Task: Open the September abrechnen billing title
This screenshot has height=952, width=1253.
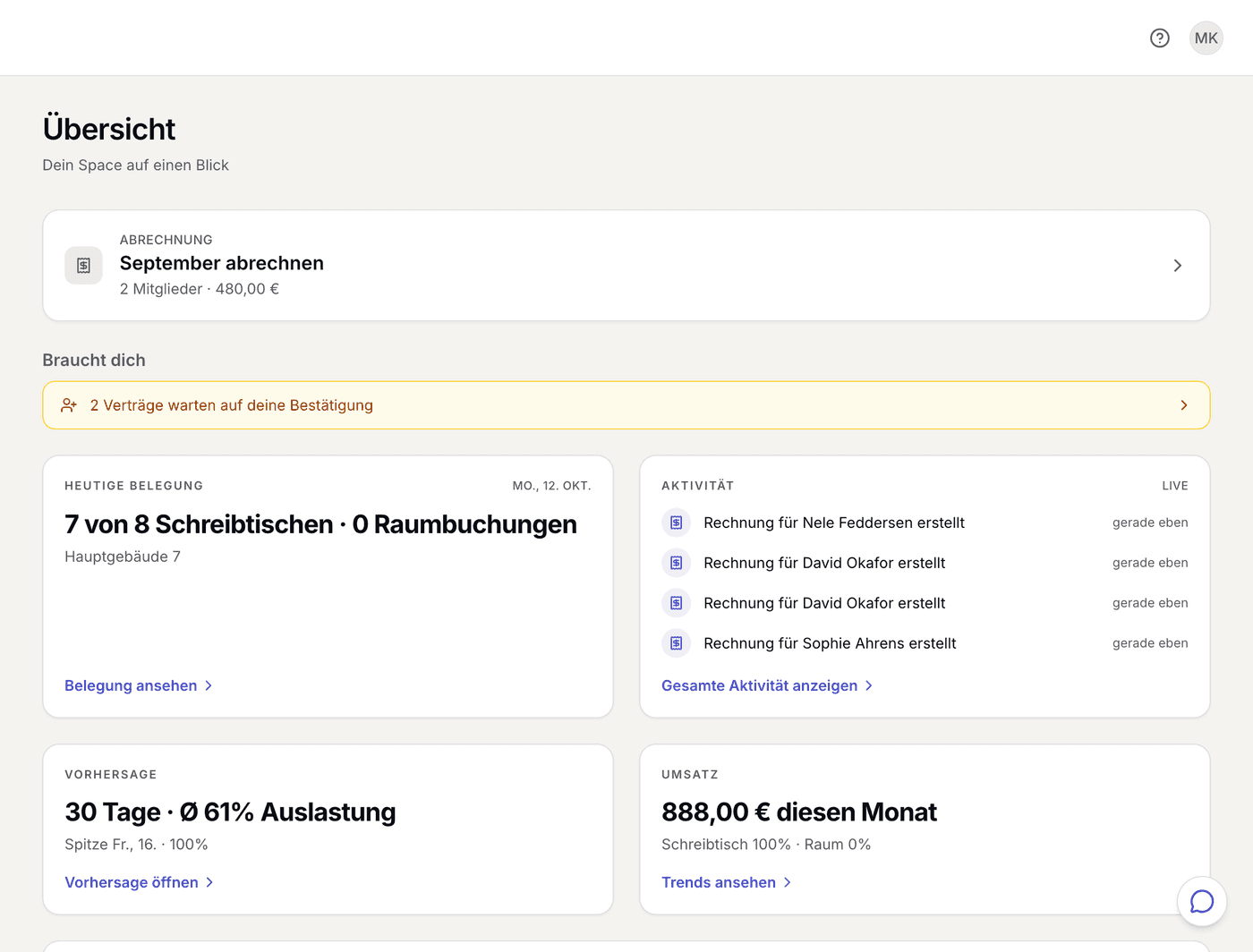Action: pyautogui.click(x=222, y=263)
